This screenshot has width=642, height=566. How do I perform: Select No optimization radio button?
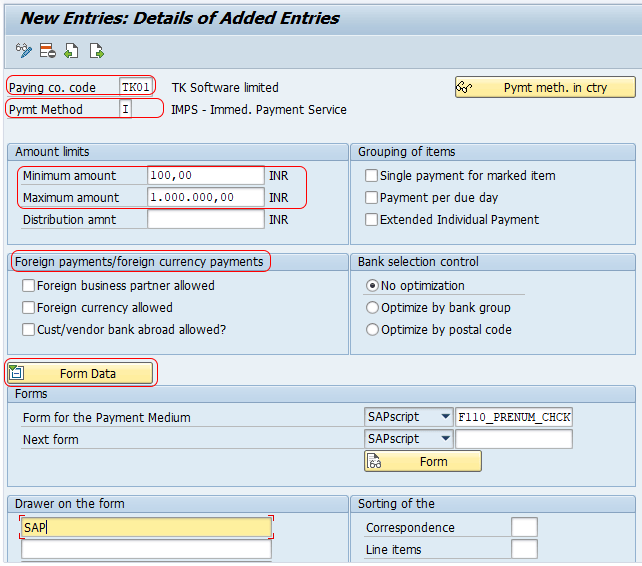[372, 285]
